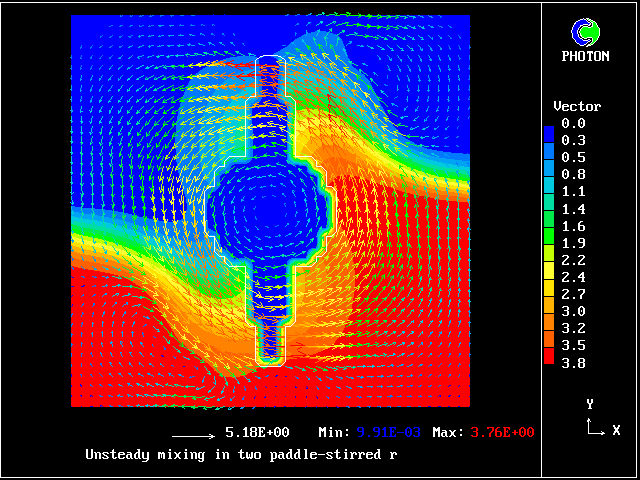This screenshot has height=480, width=640.
Task: Click the Vector legend title
Action: tap(577, 106)
